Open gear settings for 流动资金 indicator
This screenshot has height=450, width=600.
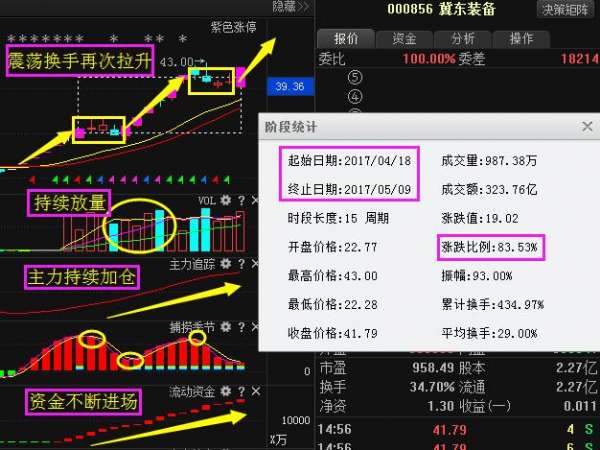pyautogui.click(x=226, y=390)
